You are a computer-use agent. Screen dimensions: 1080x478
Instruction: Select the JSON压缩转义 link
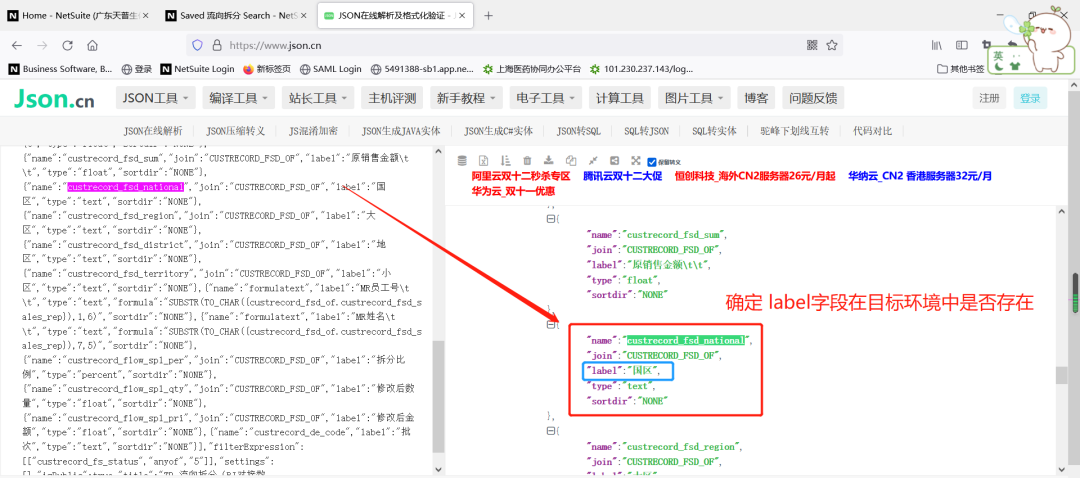236,131
